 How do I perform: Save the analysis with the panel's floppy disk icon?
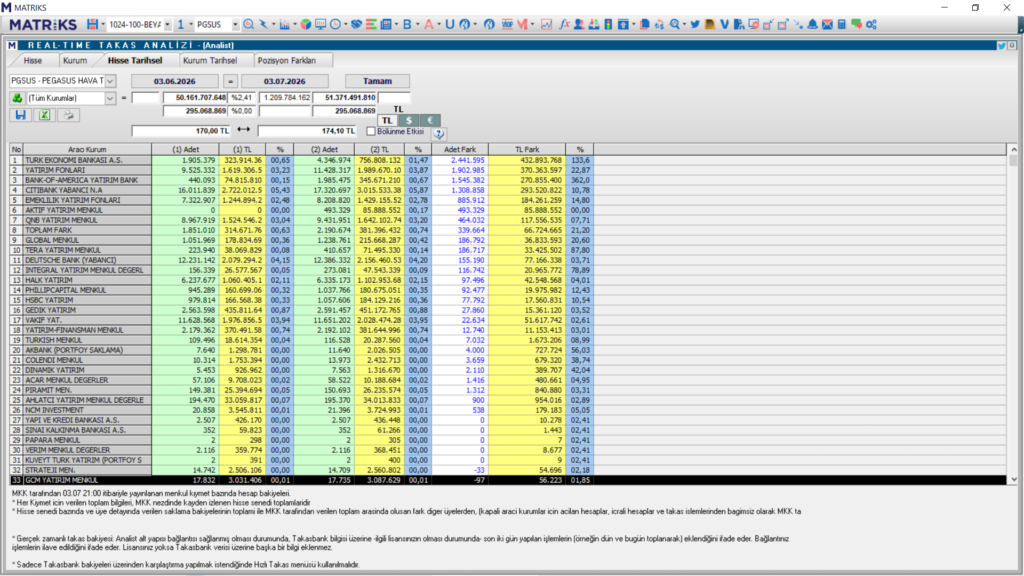[20, 115]
